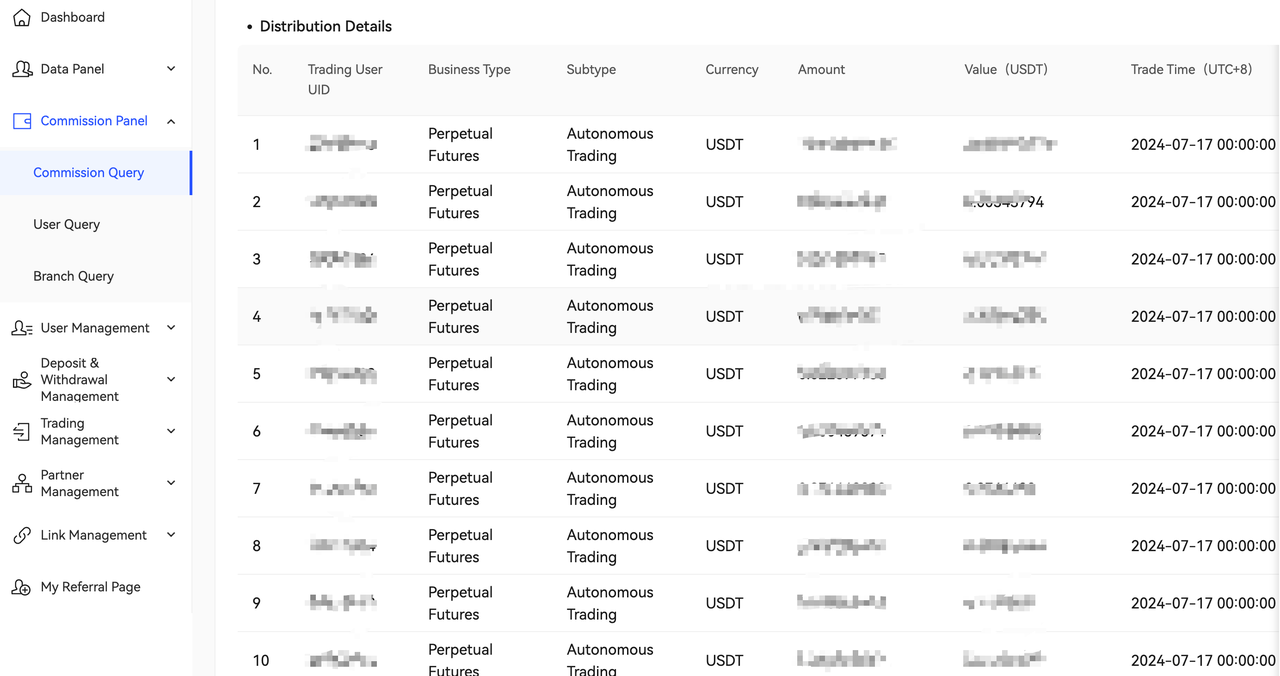Screen dimensions: 1280x676
Task: Click the Dashboard home icon
Action: coord(21,17)
